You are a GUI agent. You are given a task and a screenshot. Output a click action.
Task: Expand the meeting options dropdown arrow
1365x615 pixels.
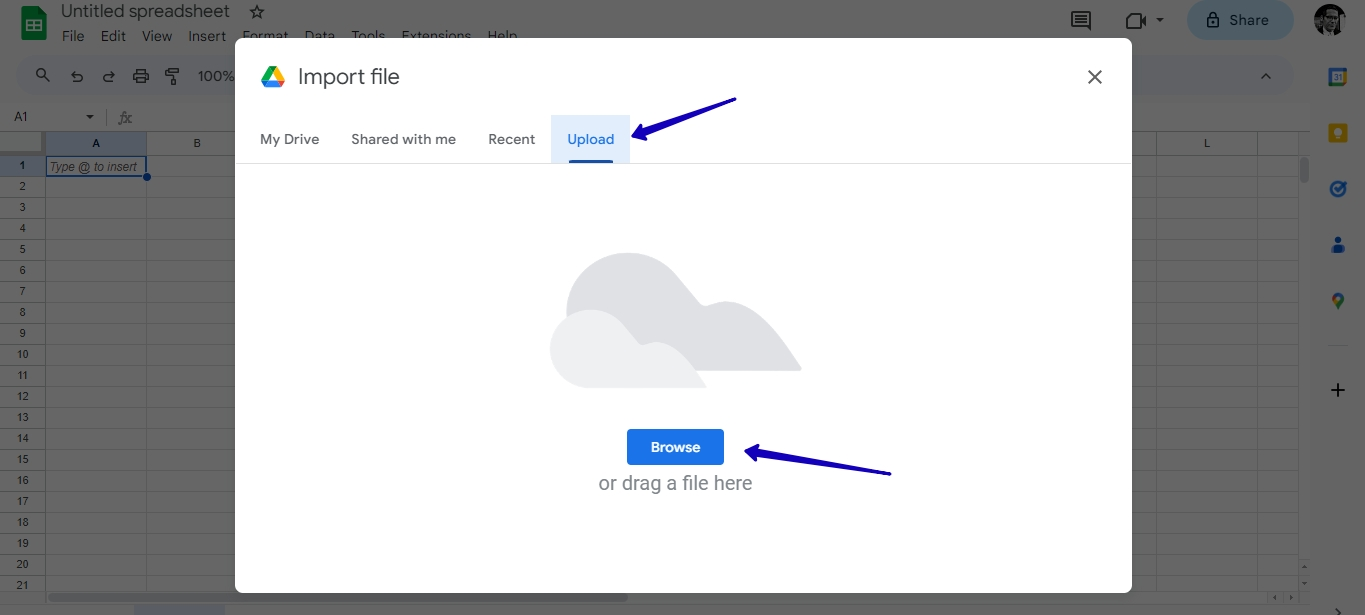(x=1160, y=20)
